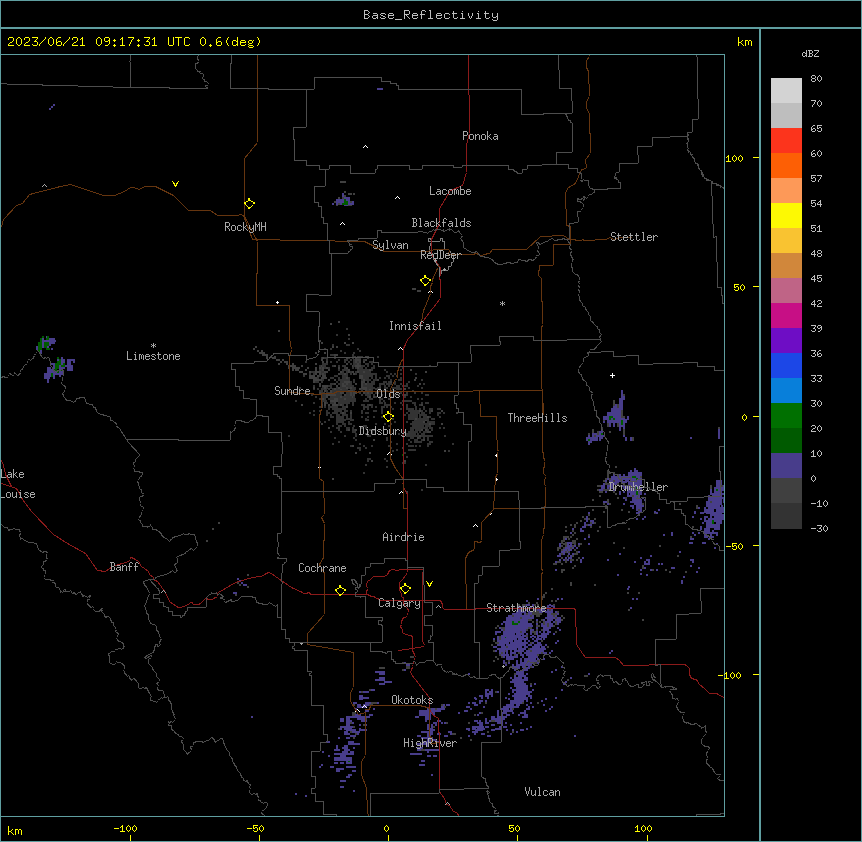Click the dBZ legend heading
The width and height of the screenshot is (862, 842).
tap(810, 53)
